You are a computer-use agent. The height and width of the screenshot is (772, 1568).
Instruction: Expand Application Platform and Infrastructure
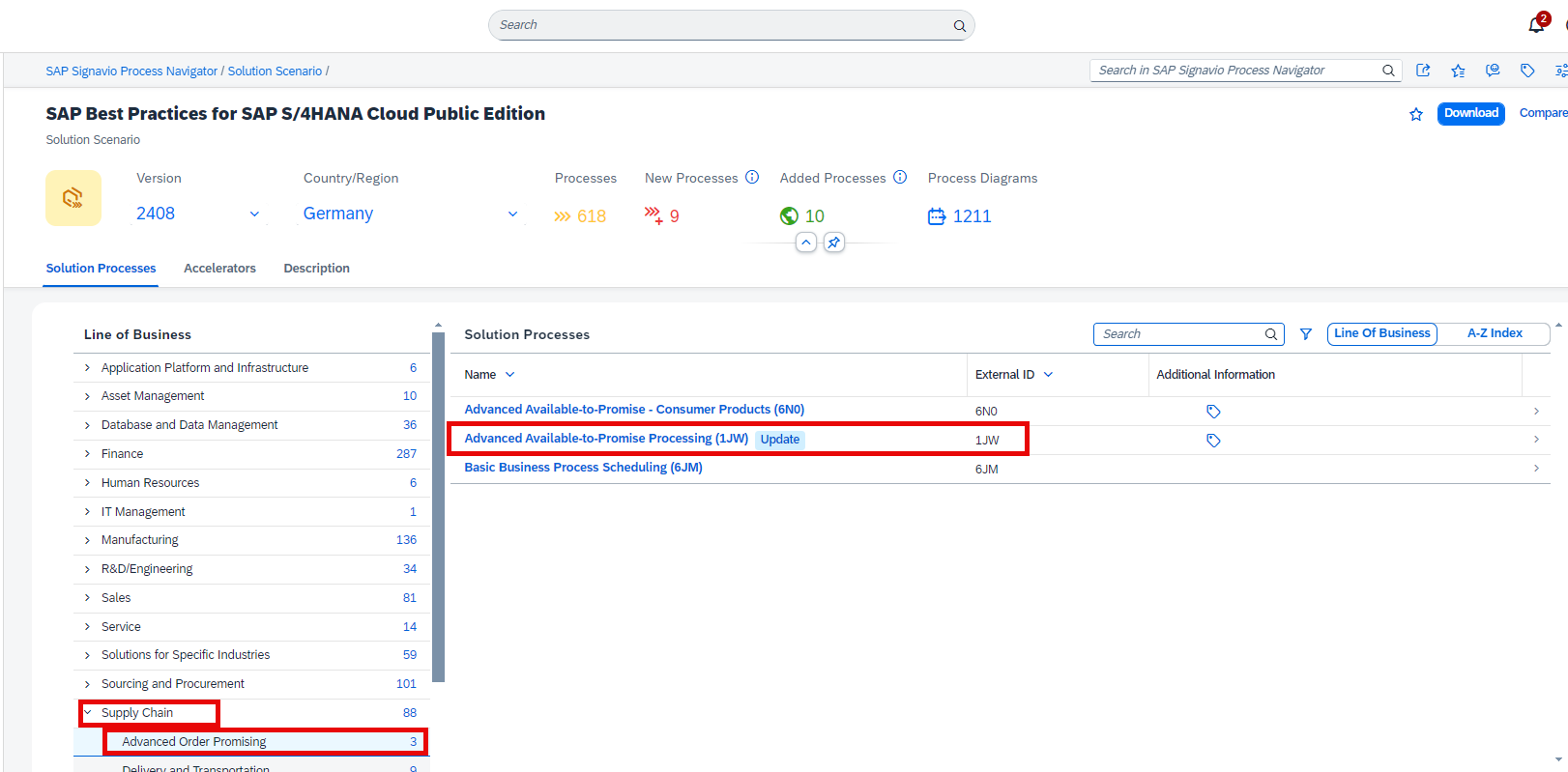tap(87, 368)
